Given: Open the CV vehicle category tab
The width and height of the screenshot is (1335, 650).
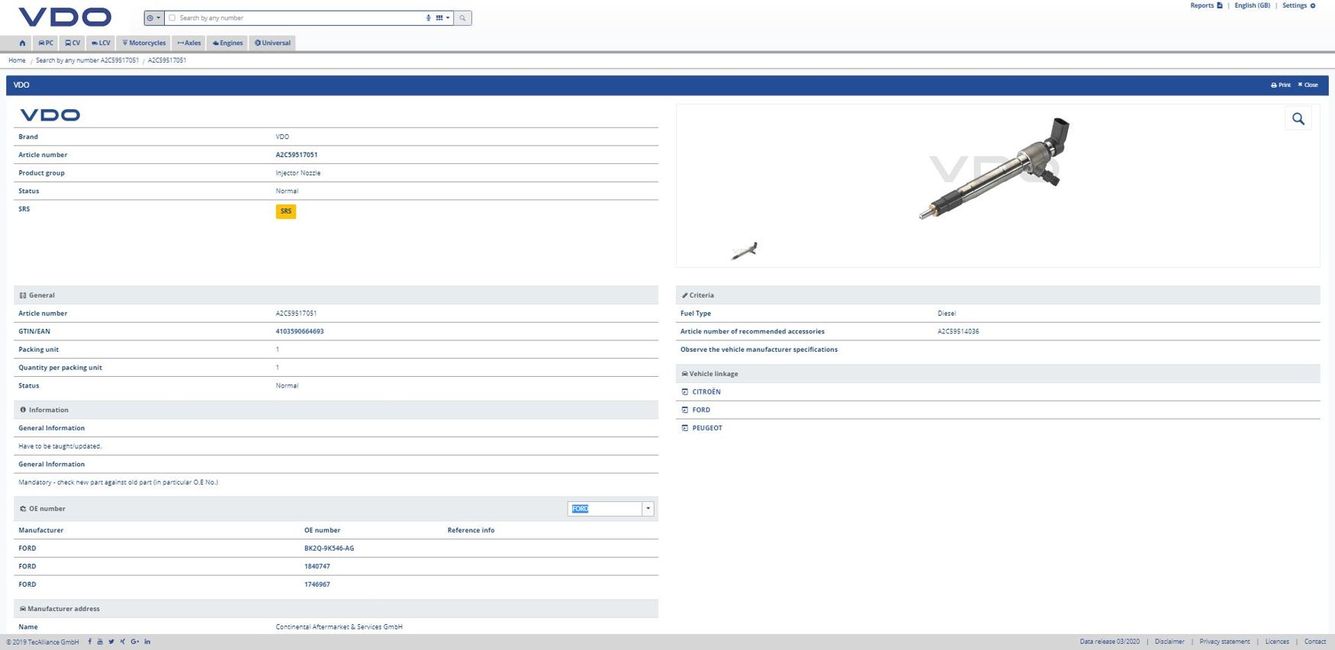Looking at the screenshot, I should click(73, 43).
